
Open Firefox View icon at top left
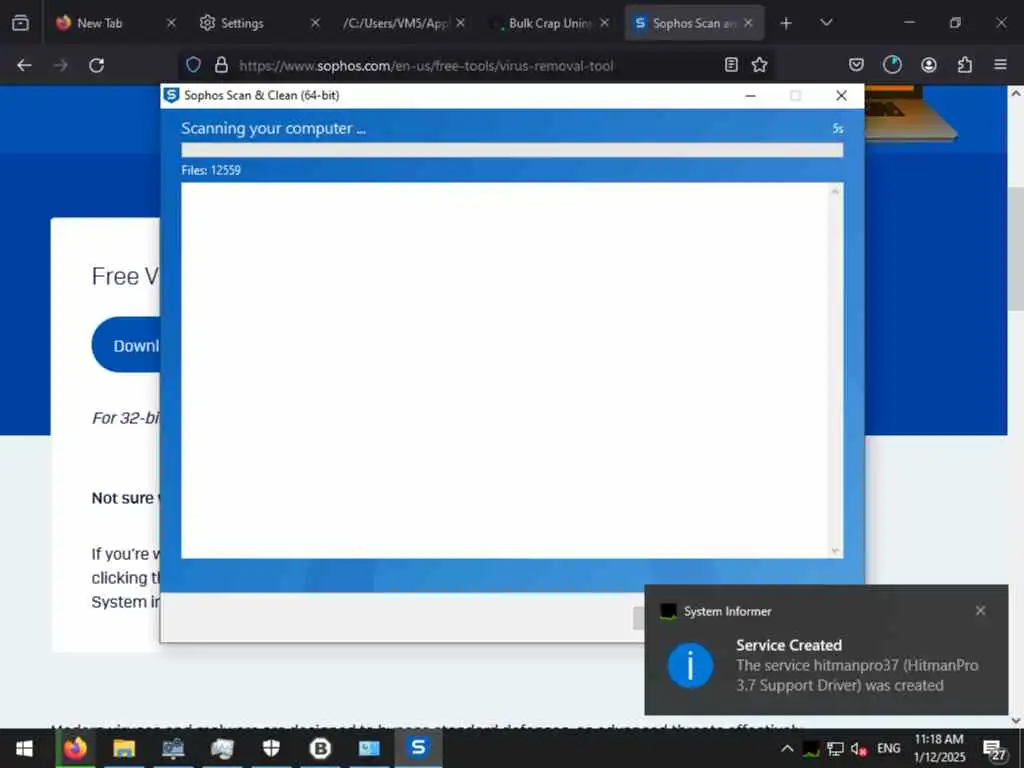click(x=20, y=23)
